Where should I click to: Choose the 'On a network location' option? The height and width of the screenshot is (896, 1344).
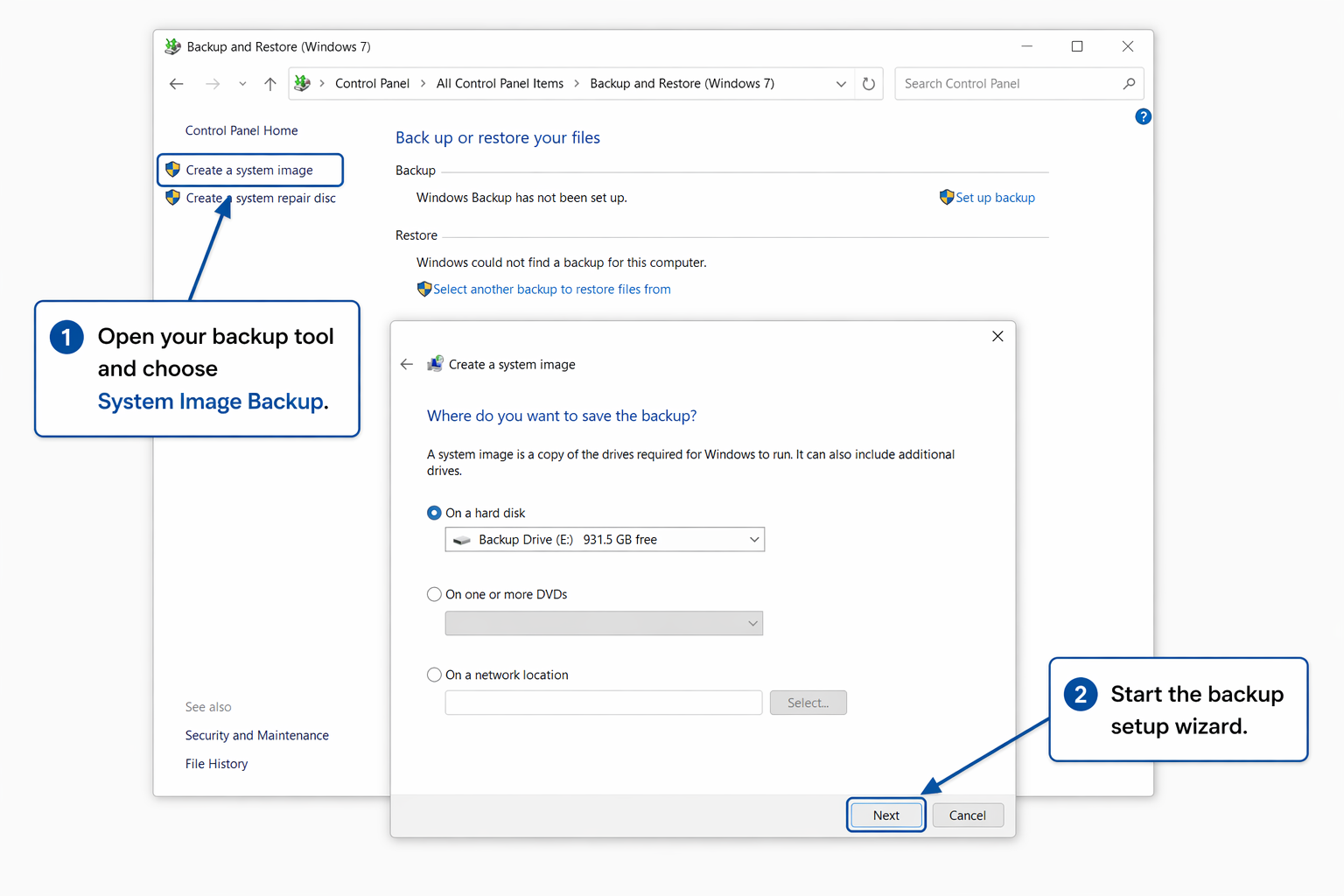434,675
